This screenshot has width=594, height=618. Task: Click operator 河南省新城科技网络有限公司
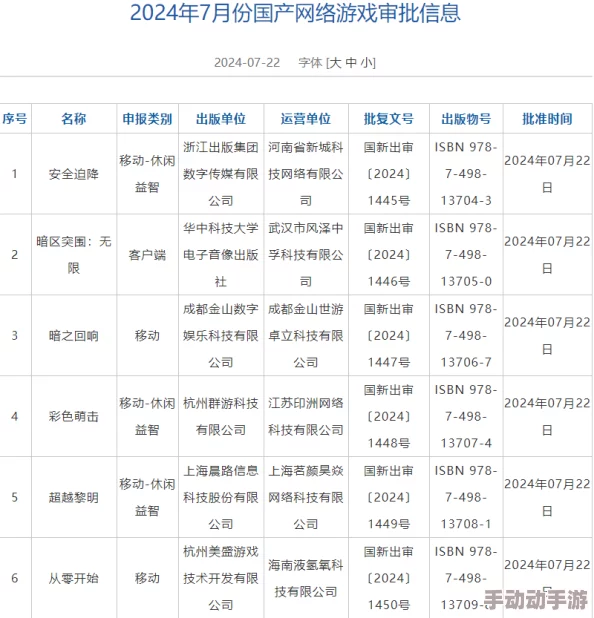[306, 174]
